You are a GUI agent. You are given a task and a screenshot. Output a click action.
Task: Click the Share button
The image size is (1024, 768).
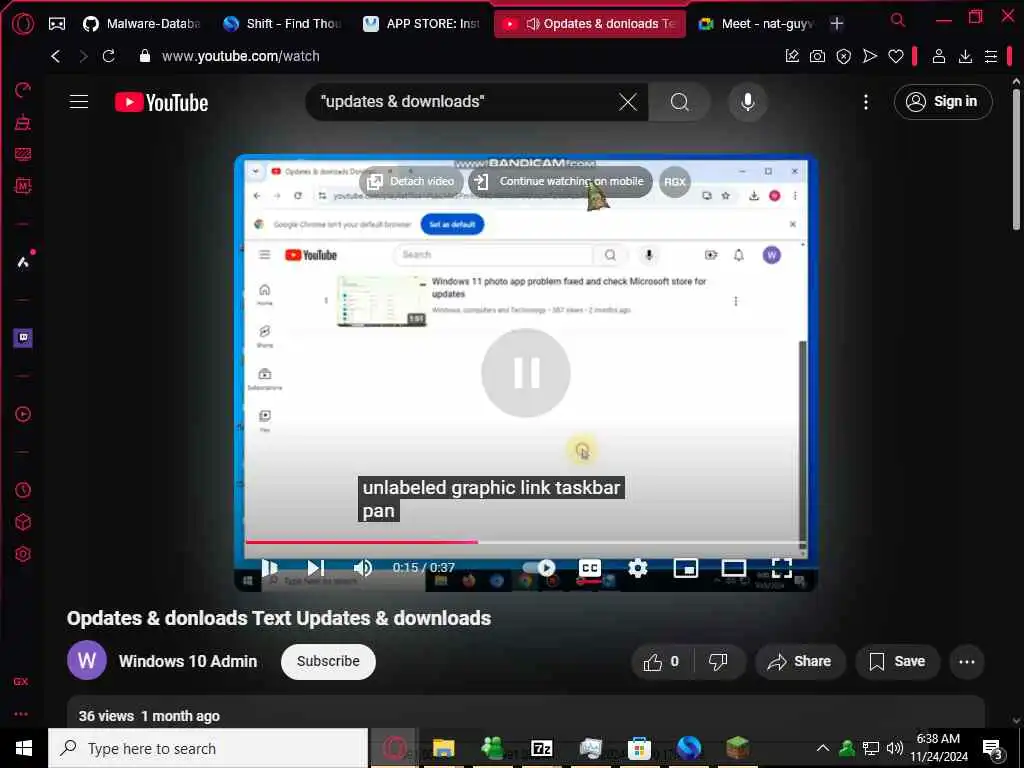[799, 662]
